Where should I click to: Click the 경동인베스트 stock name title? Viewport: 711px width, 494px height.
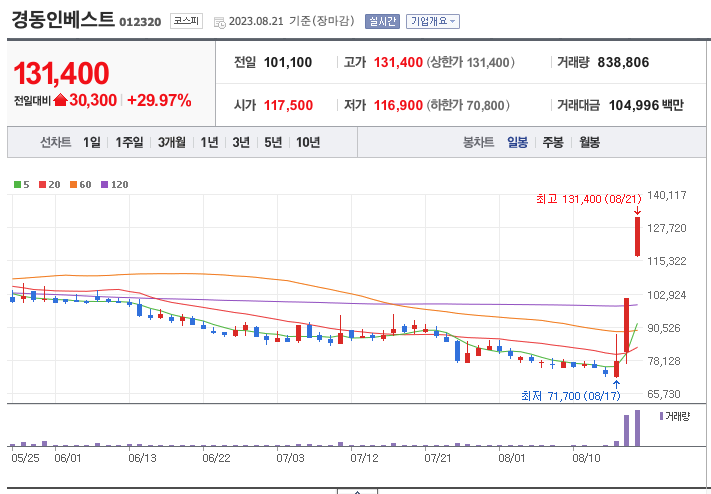63,20
